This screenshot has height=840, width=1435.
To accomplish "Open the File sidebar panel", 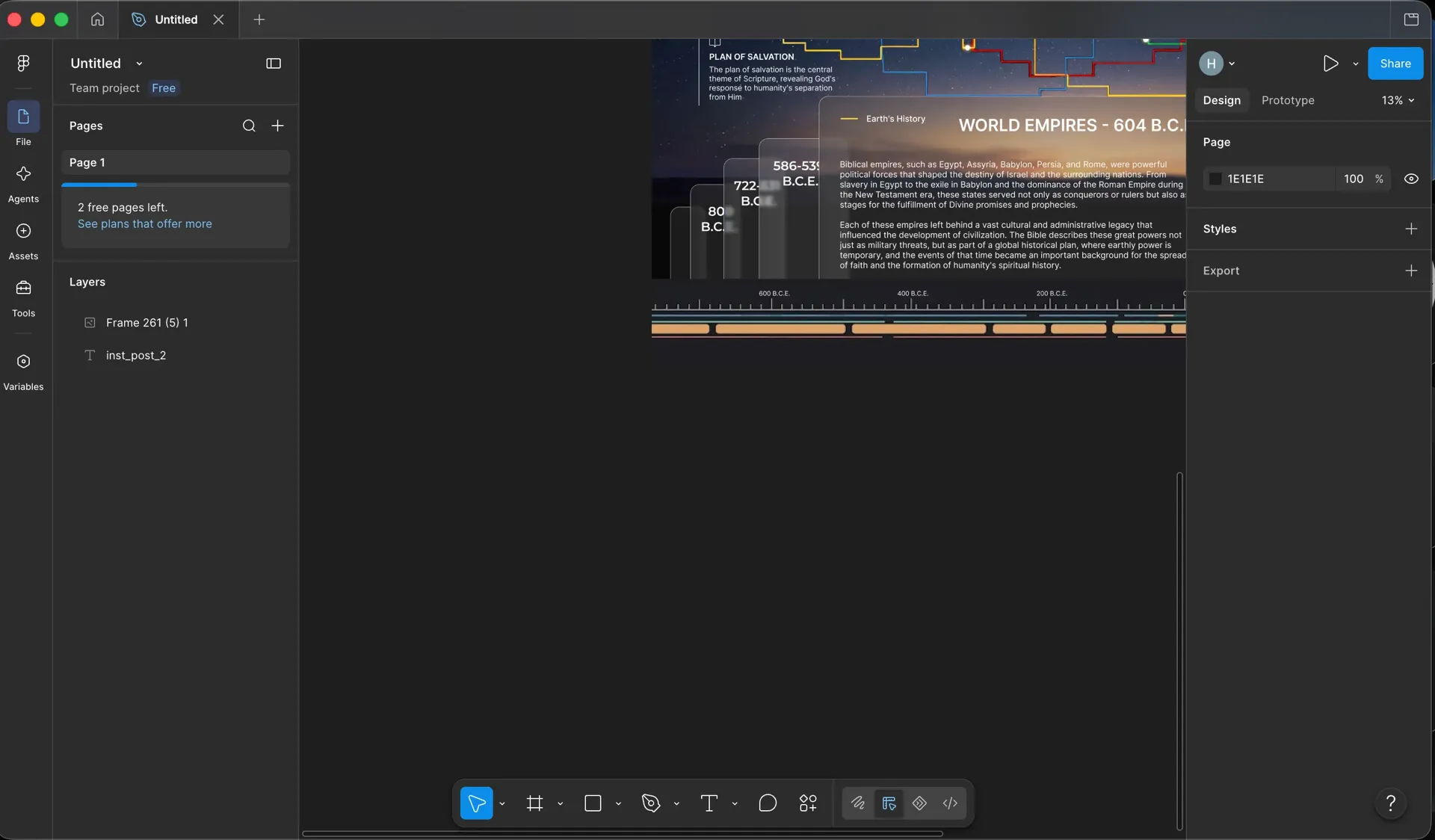I will tap(23, 124).
